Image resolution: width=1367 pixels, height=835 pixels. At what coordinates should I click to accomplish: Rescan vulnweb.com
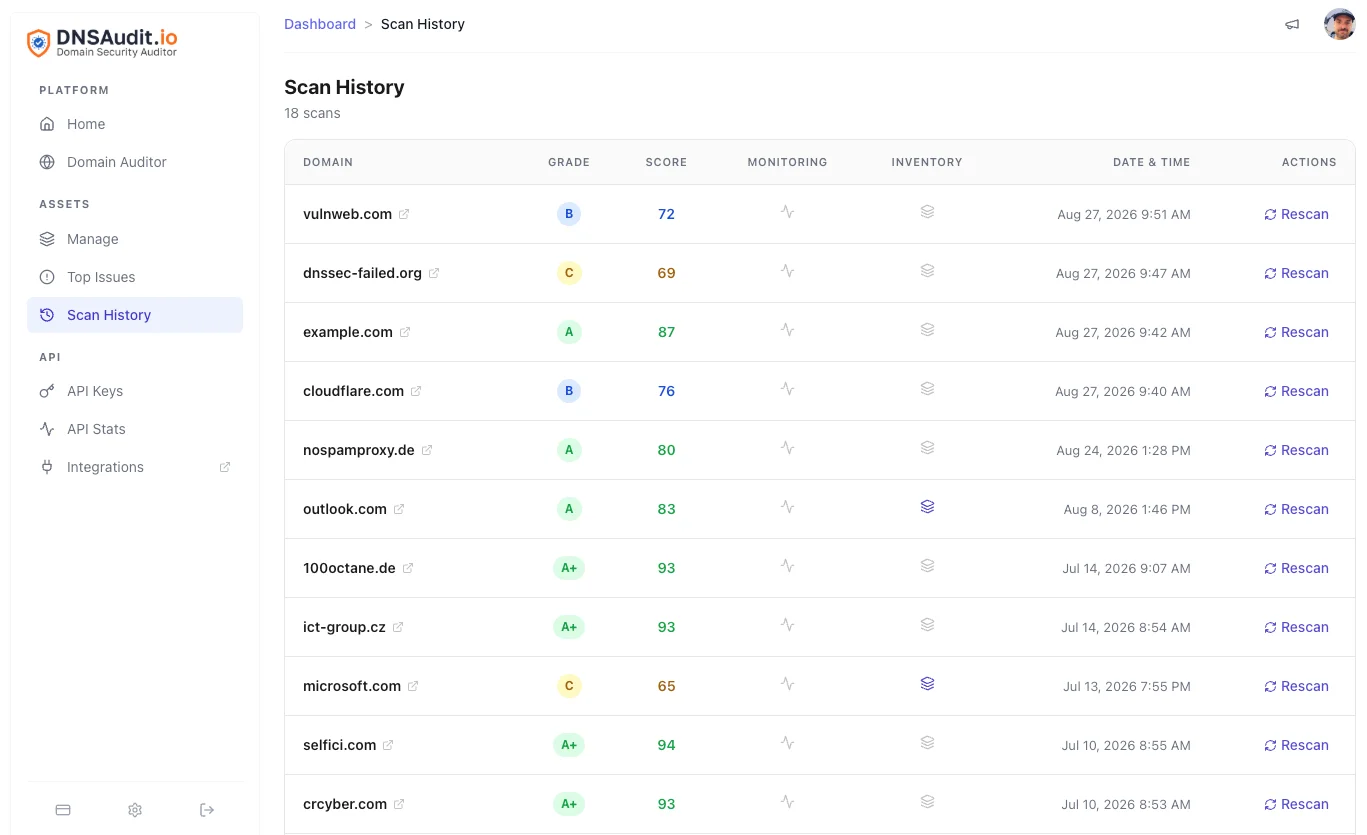coord(1296,214)
